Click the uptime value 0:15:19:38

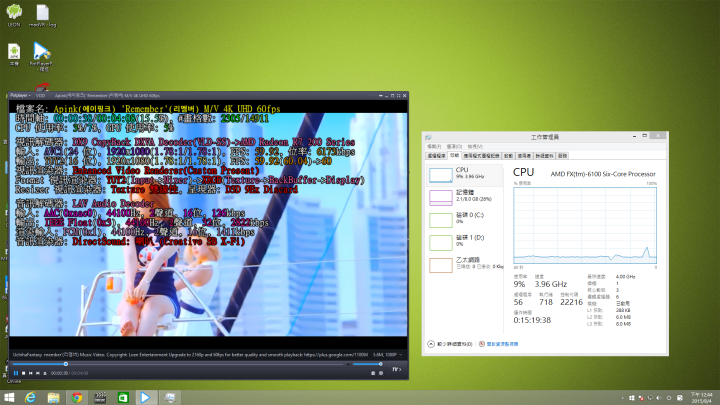point(532,320)
